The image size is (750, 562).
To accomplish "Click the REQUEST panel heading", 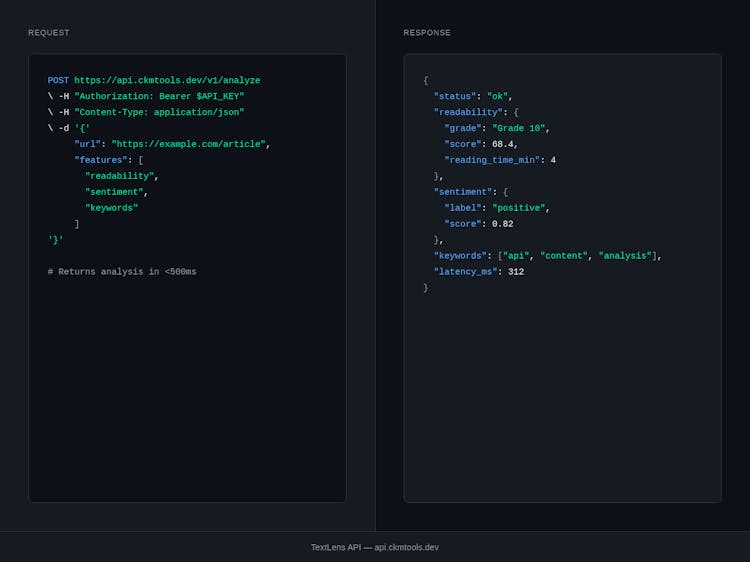I will coord(49,33).
